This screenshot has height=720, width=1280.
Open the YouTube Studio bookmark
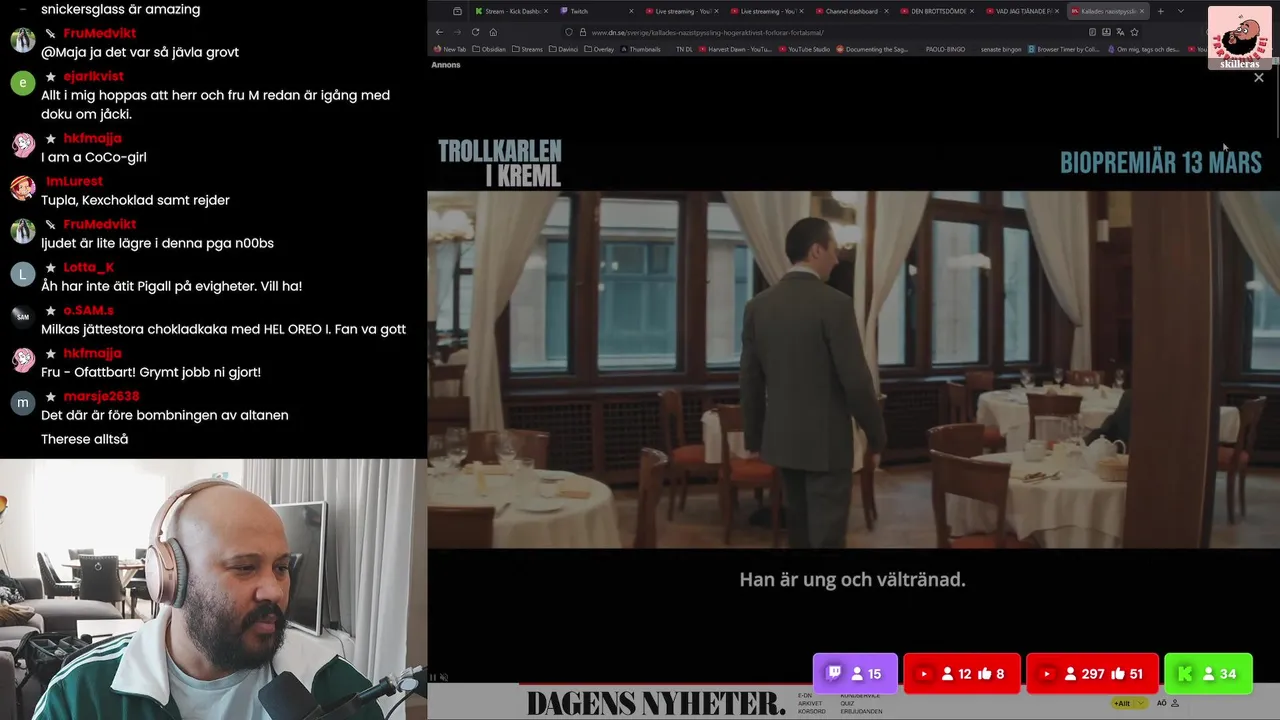point(805,49)
